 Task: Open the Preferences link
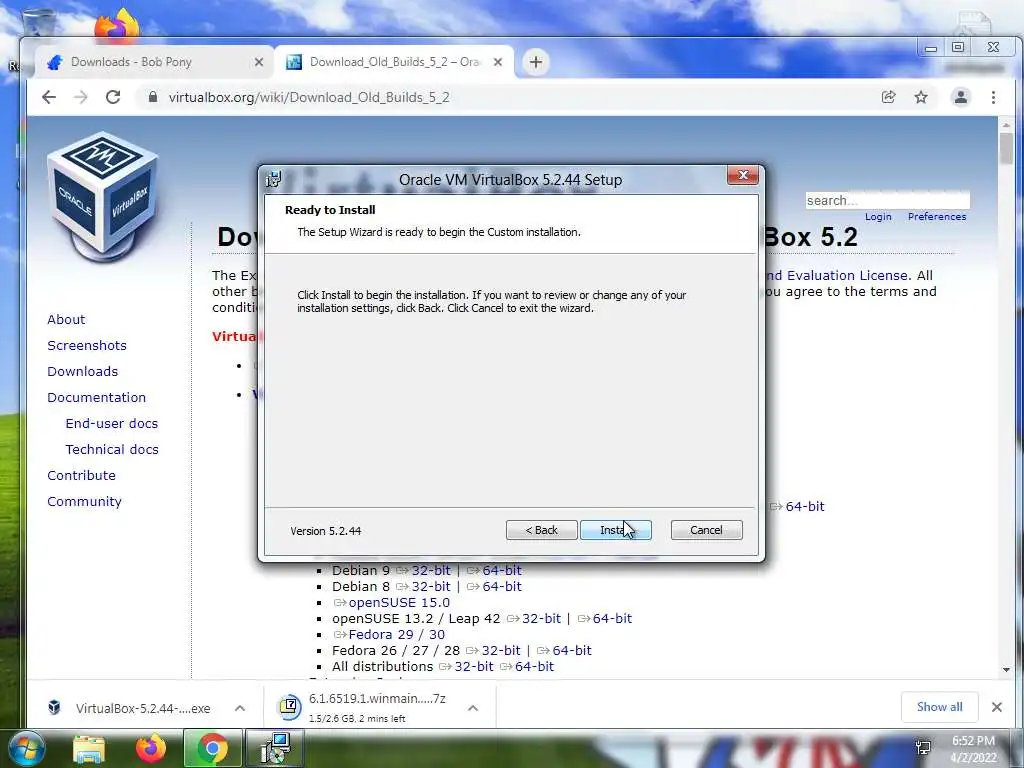coord(936,217)
